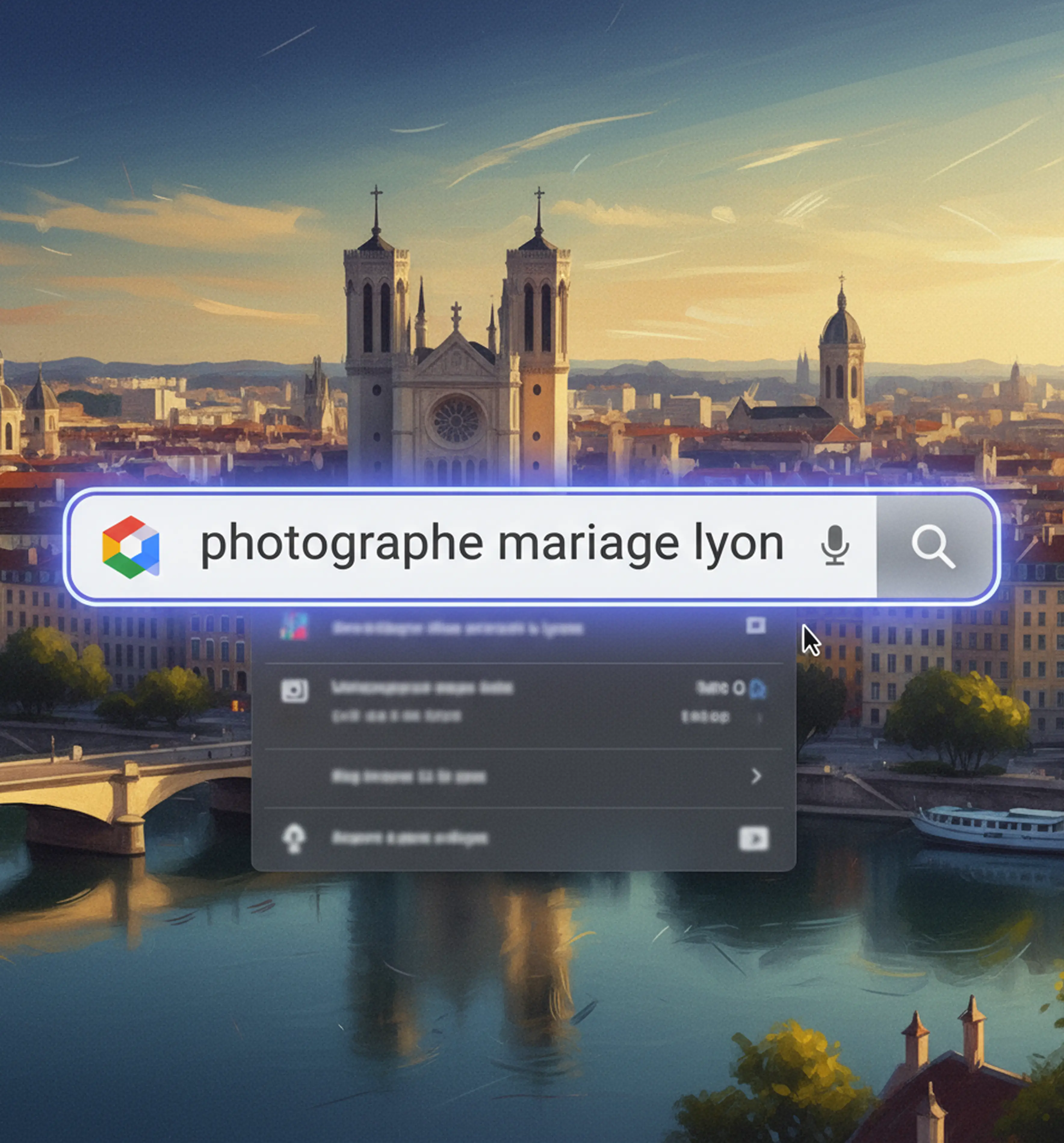Expand third suggestion using right chevron
1064x1143 pixels.
click(756, 776)
